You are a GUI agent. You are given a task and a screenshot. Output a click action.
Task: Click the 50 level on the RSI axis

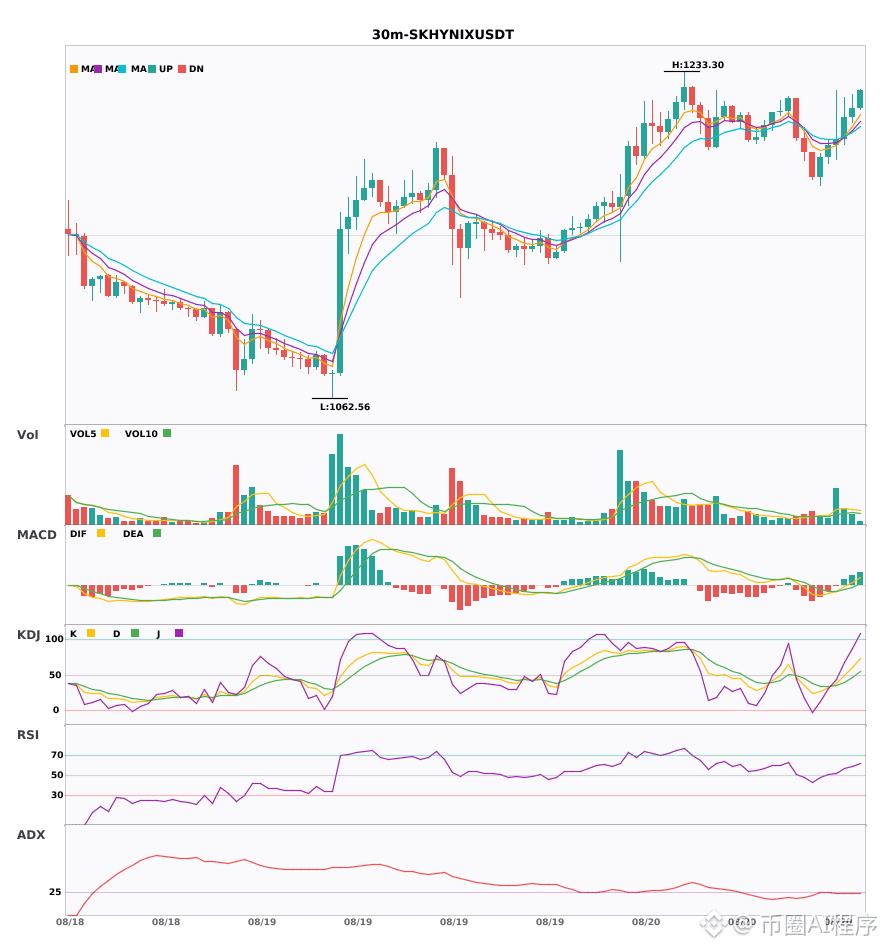[x=57, y=775]
